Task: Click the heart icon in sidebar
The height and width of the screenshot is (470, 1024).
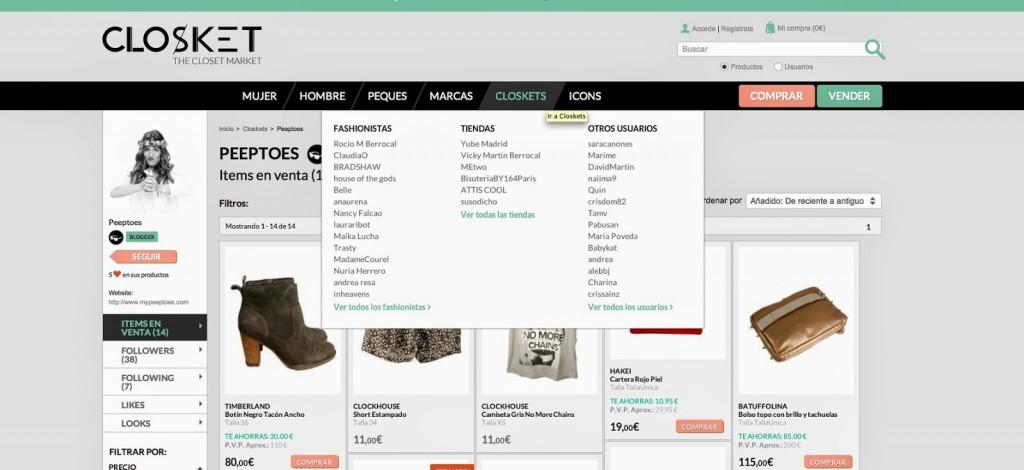Action: (x=117, y=274)
